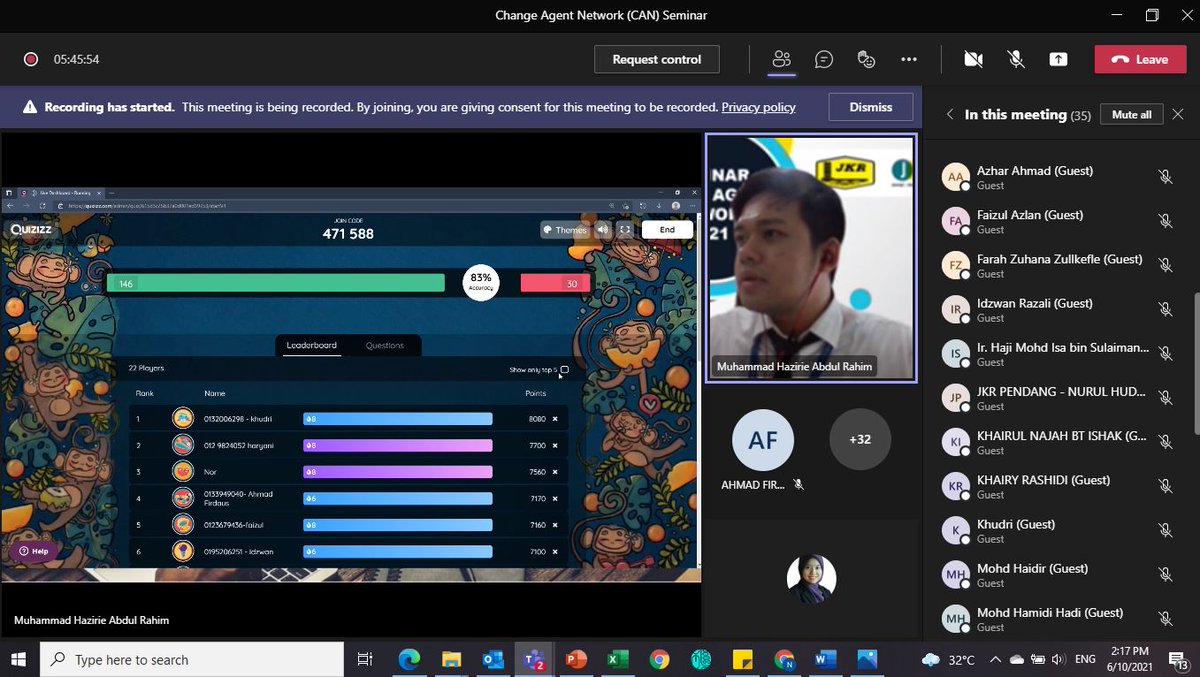Click the 83% Accuracy circle
The height and width of the screenshot is (677, 1200).
click(x=481, y=283)
